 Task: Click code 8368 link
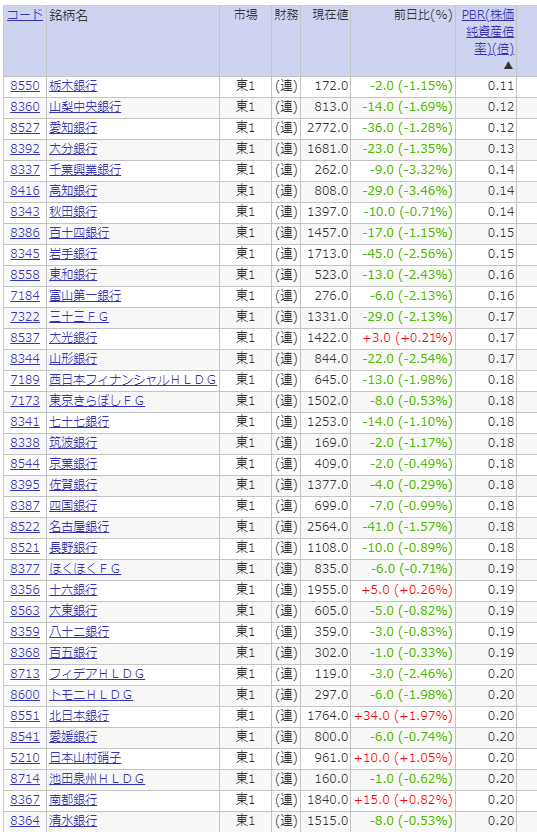pos(25,653)
